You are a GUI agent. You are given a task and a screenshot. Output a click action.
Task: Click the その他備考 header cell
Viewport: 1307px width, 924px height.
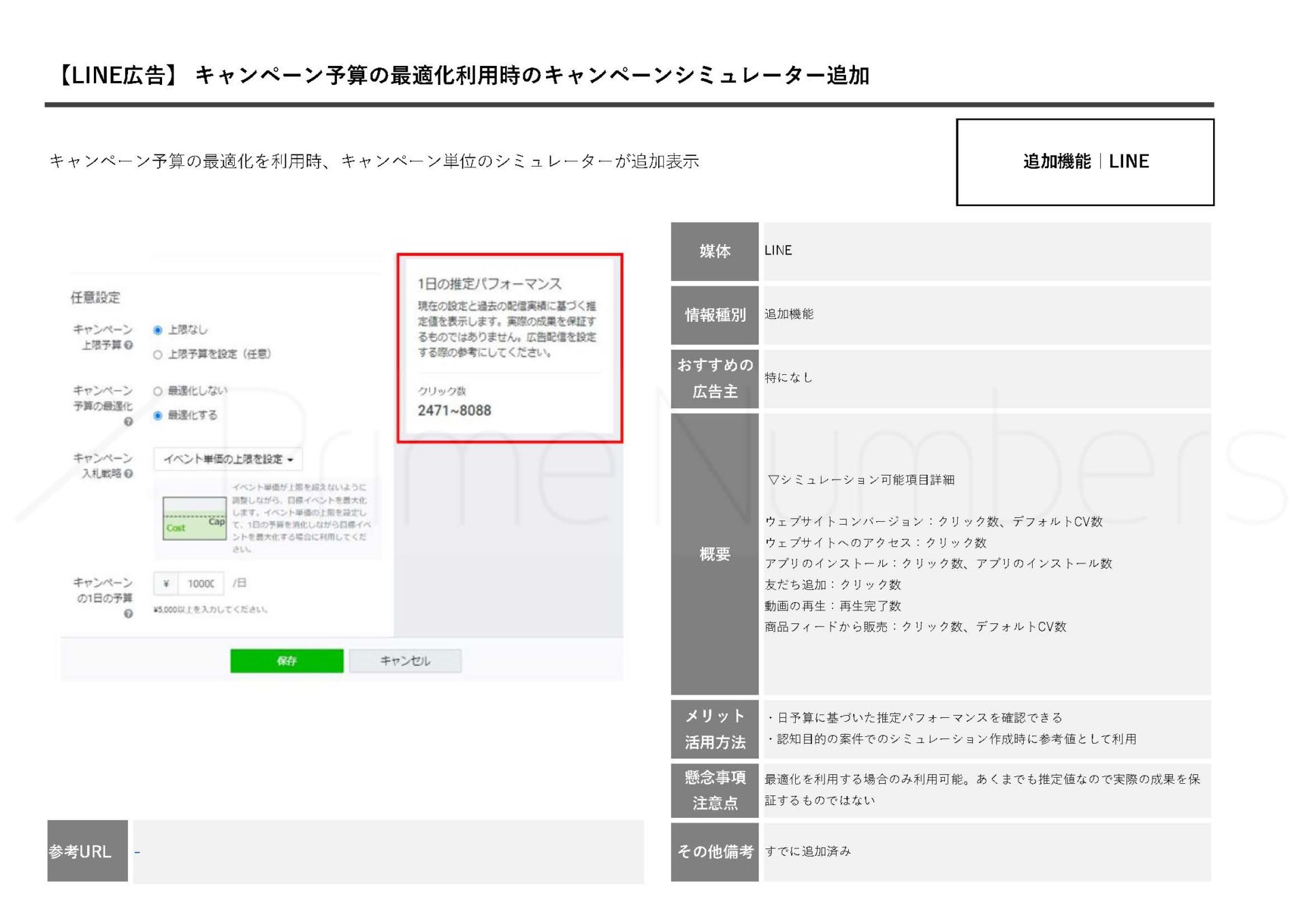click(715, 852)
